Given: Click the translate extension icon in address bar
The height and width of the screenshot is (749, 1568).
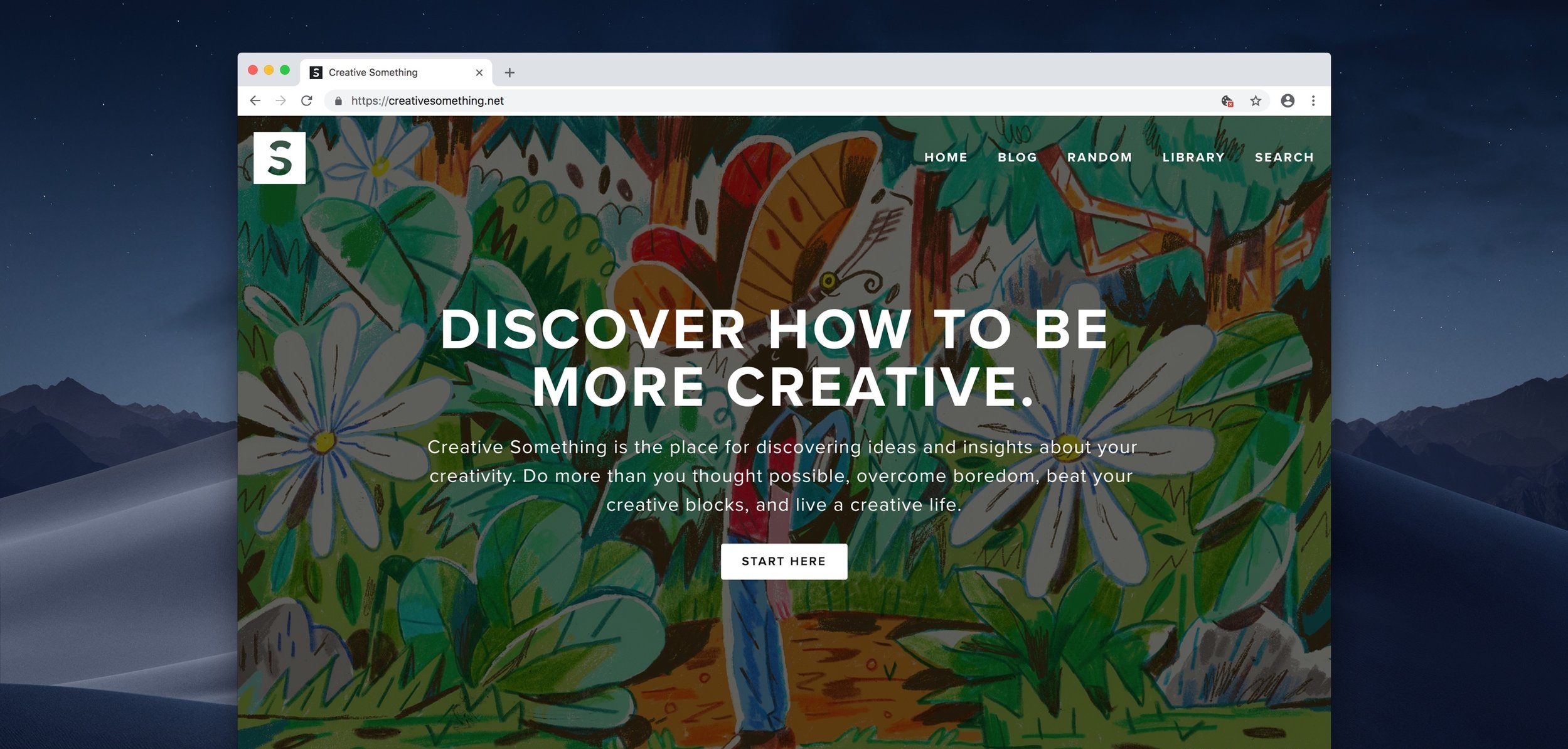Looking at the screenshot, I should point(1227,100).
